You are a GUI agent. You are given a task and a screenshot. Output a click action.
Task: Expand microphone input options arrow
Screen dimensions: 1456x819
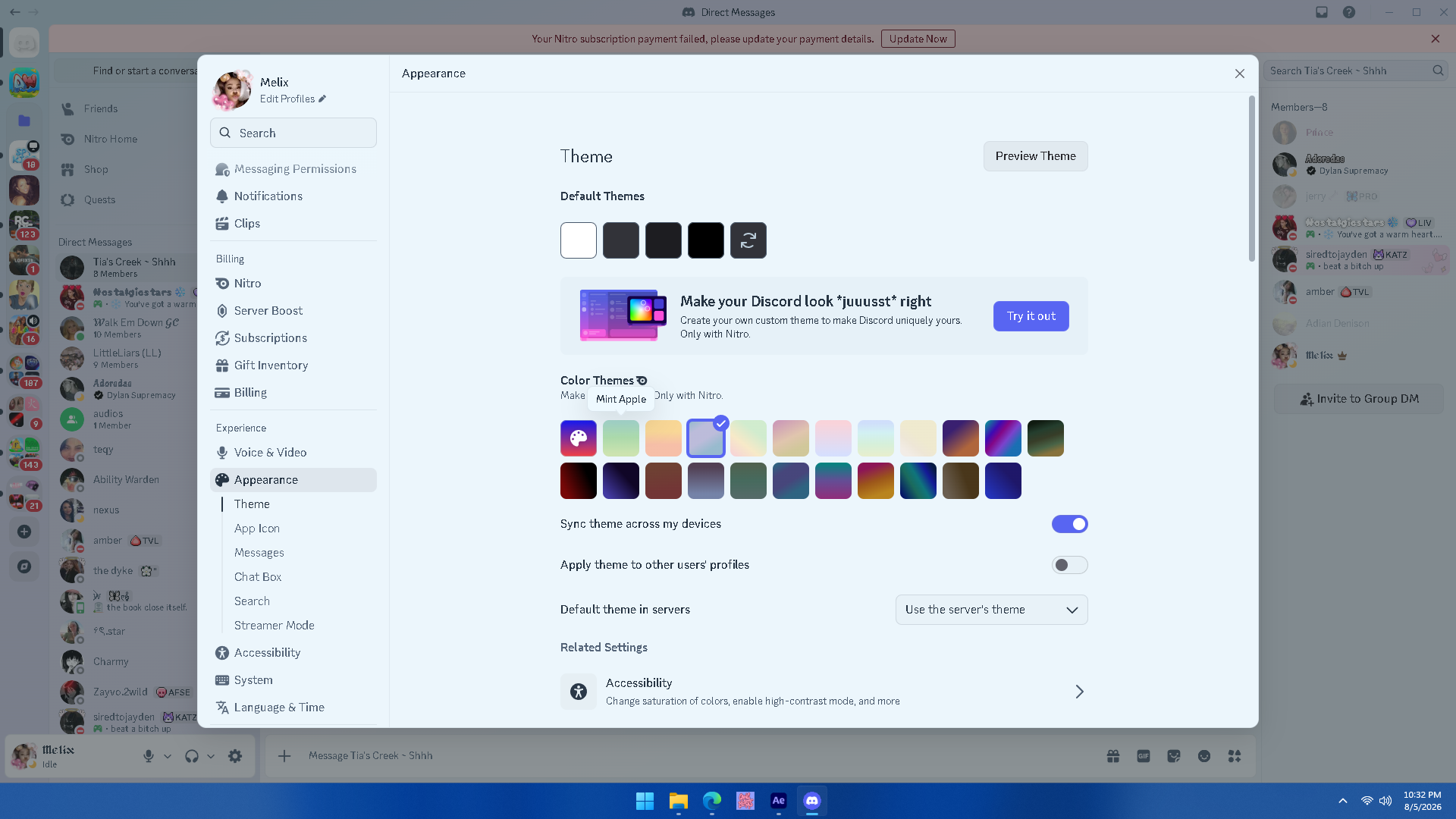(168, 756)
